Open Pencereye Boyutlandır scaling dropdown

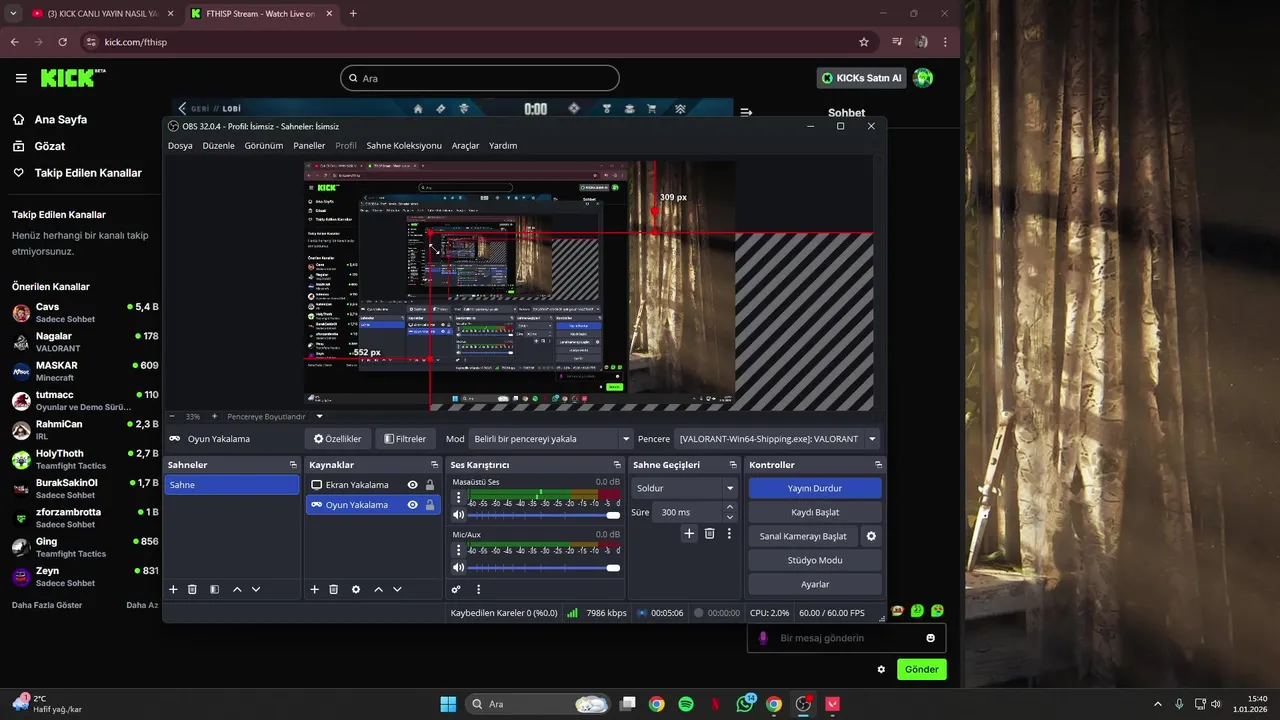(275, 416)
